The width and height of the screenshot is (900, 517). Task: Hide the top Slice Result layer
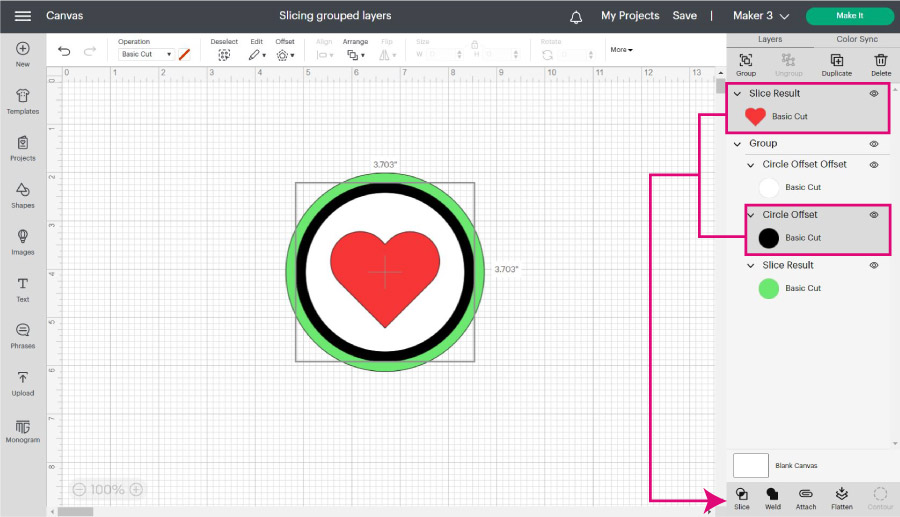click(874, 94)
